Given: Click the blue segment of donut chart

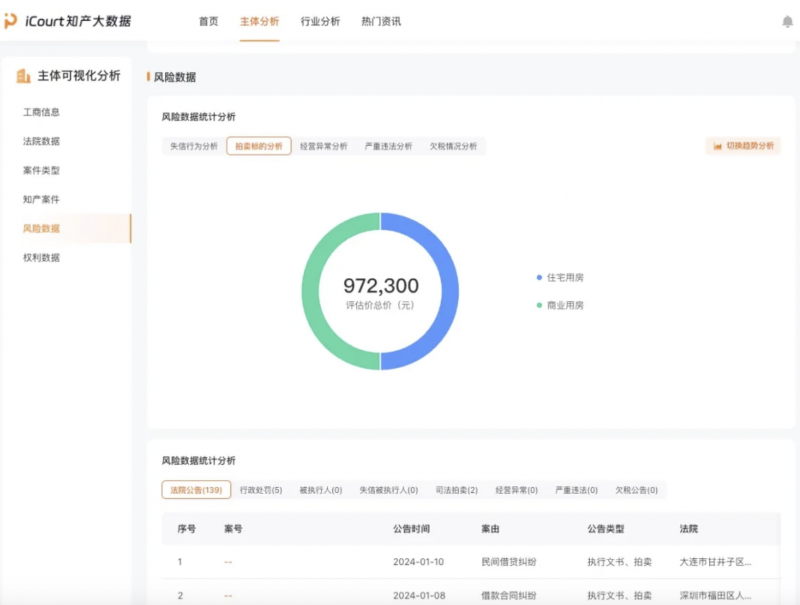Looking at the screenshot, I should [449, 291].
